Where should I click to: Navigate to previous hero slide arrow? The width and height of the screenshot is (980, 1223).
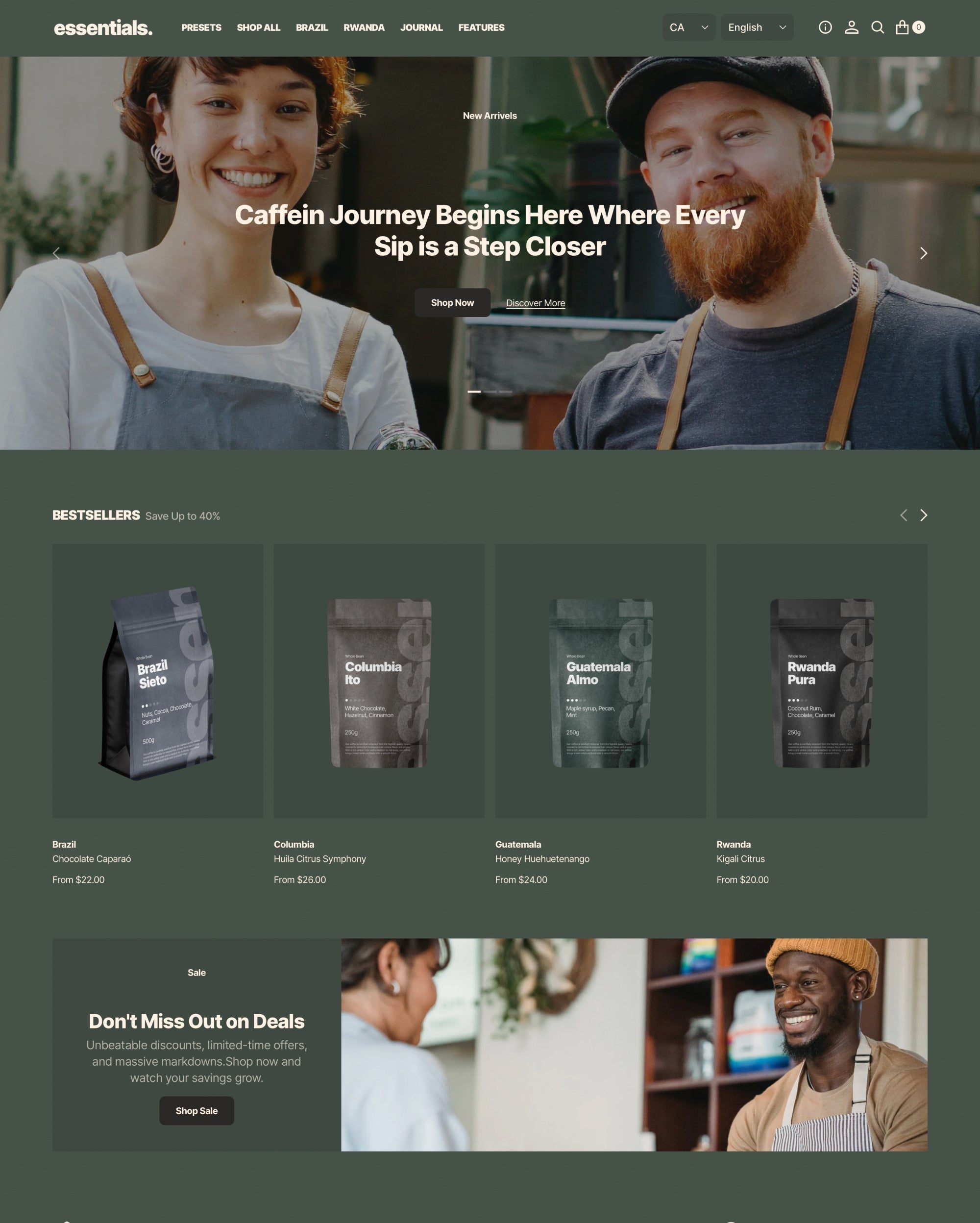tap(56, 253)
